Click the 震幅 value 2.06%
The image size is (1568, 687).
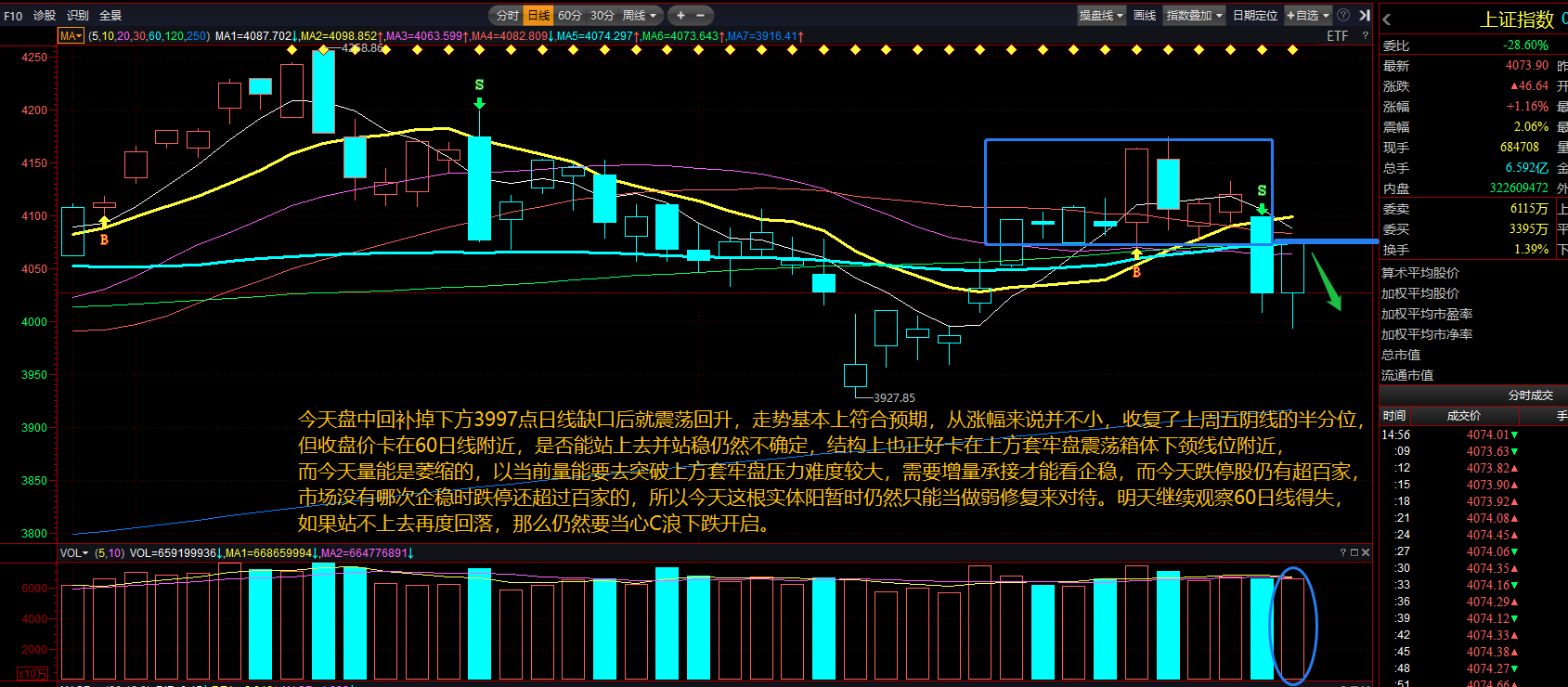[x=1531, y=127]
